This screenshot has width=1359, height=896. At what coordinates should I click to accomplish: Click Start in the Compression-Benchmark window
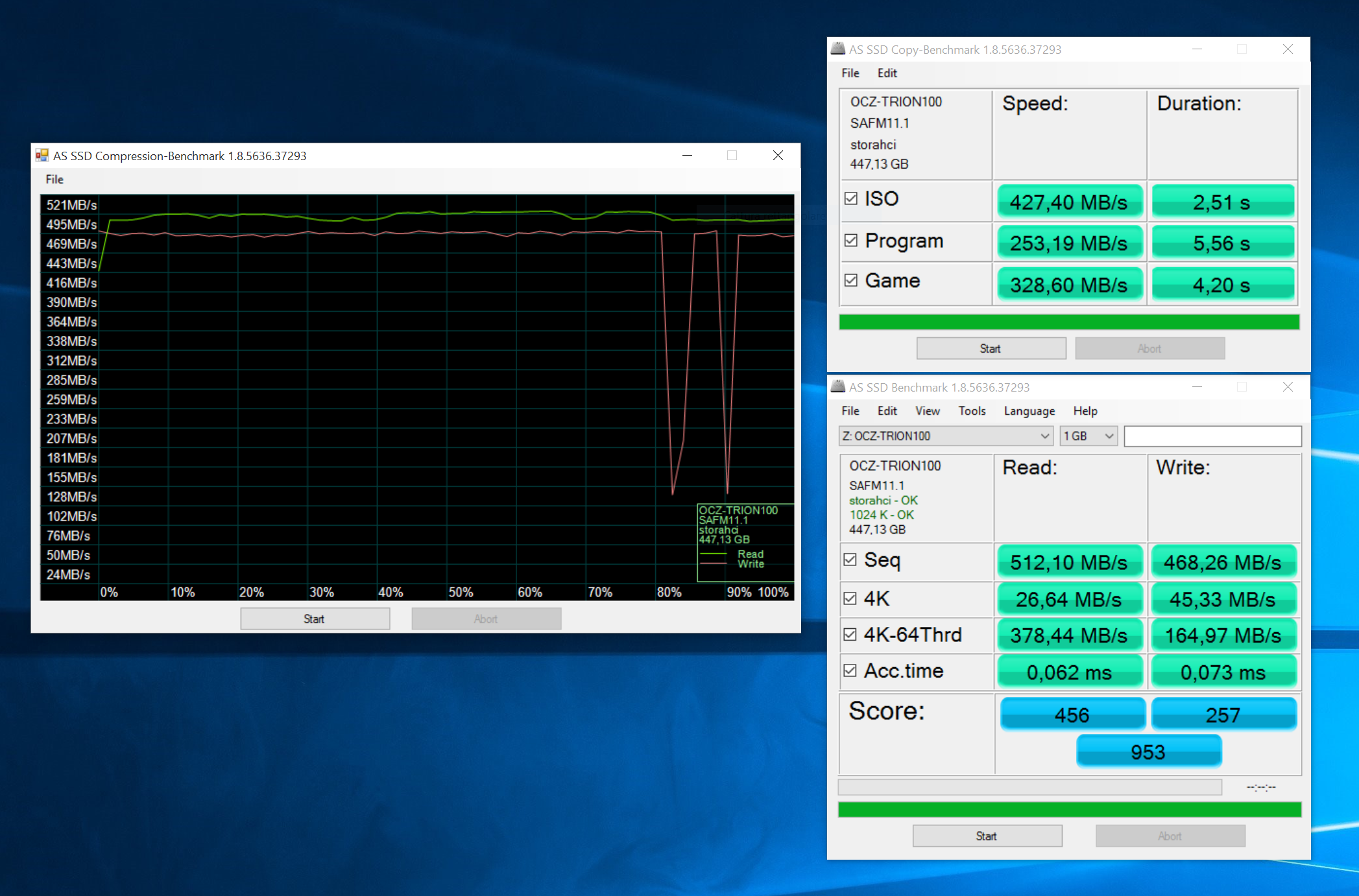315,619
